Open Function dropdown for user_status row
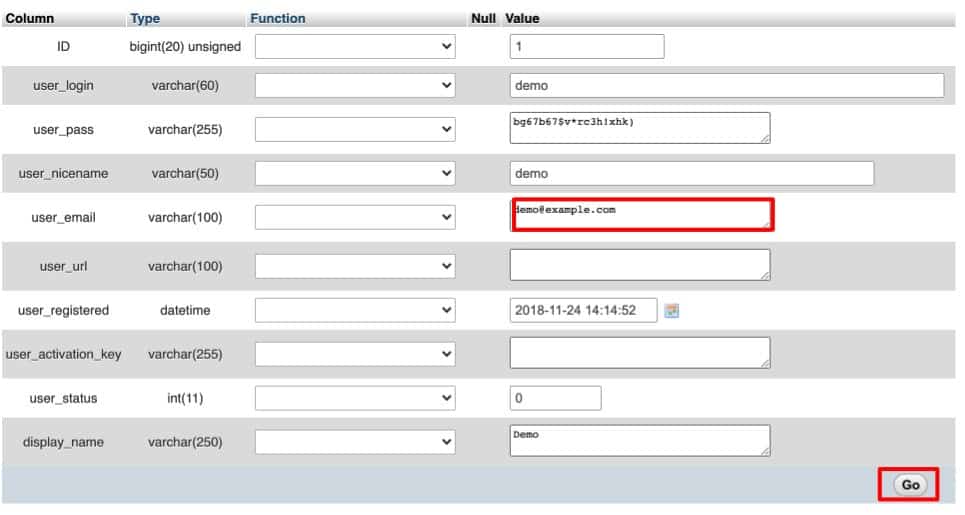This screenshot has width=965, height=515. pos(355,398)
